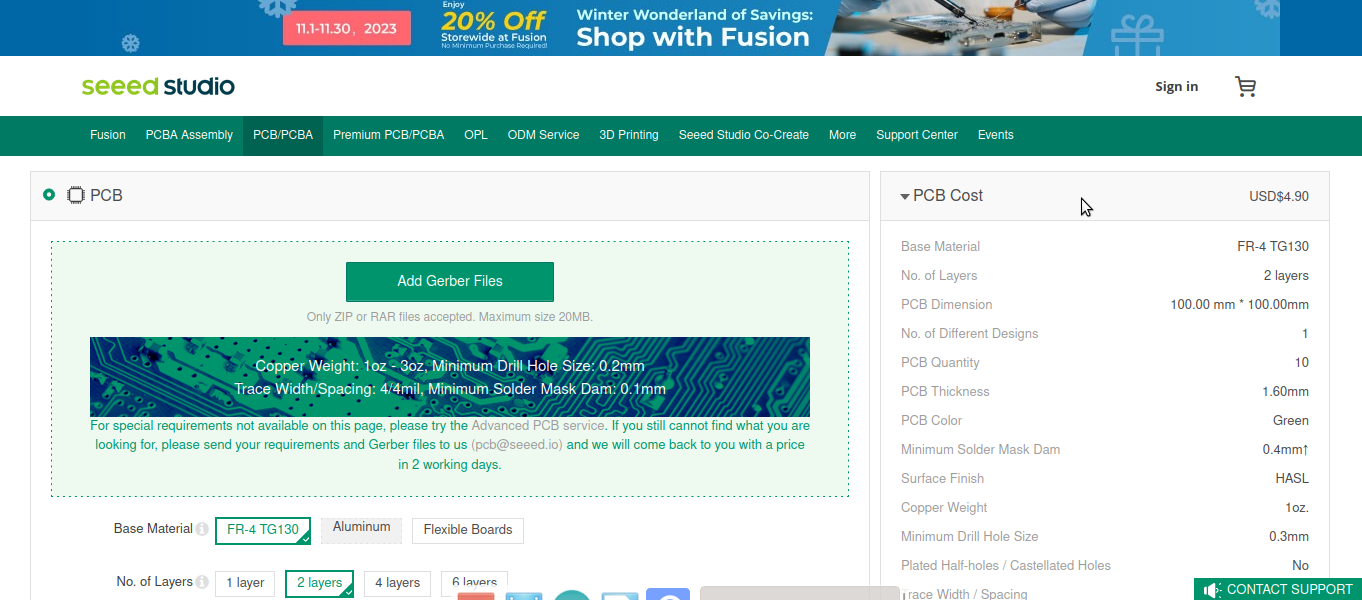Choose Aluminum base material

tap(361, 527)
